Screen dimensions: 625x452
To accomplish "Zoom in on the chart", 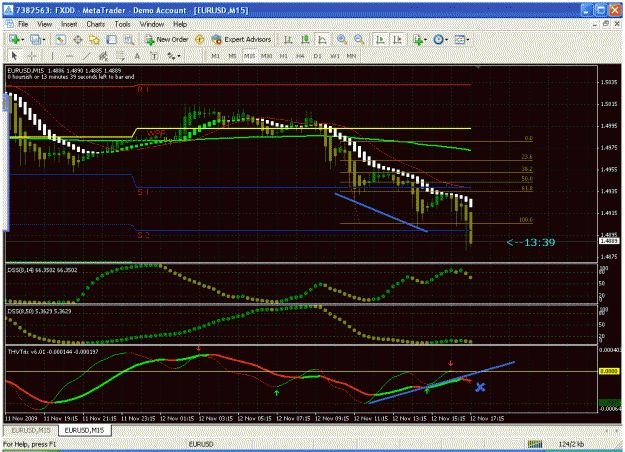I will [x=342, y=39].
